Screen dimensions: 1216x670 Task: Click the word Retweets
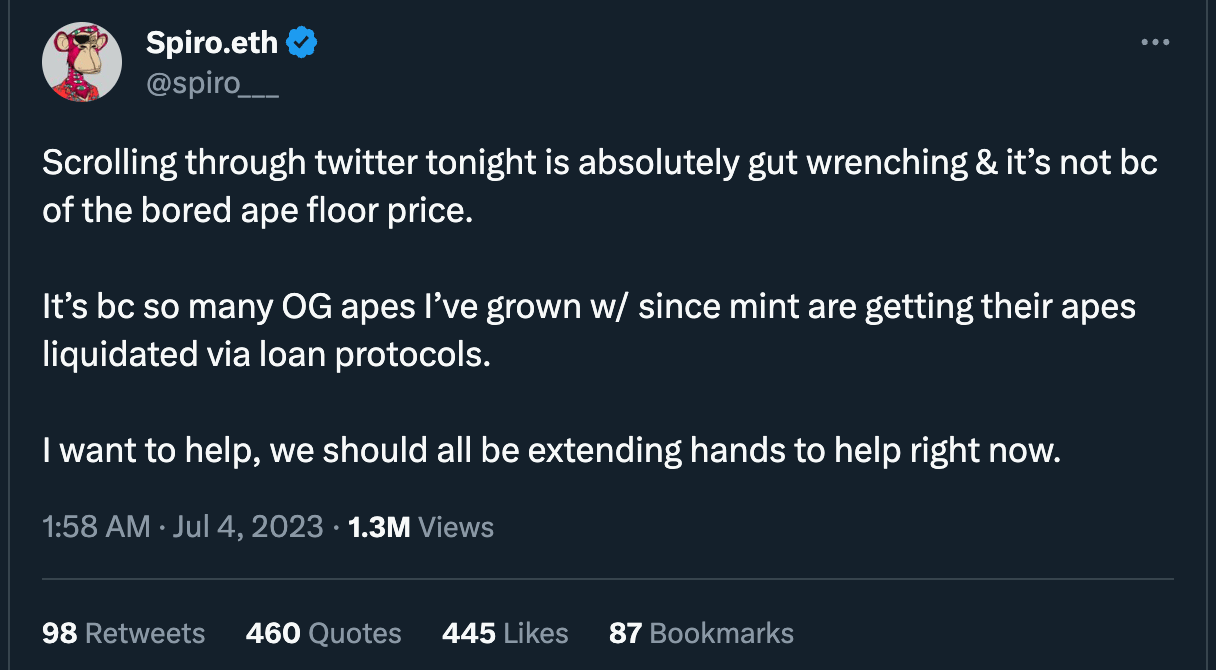click(145, 633)
